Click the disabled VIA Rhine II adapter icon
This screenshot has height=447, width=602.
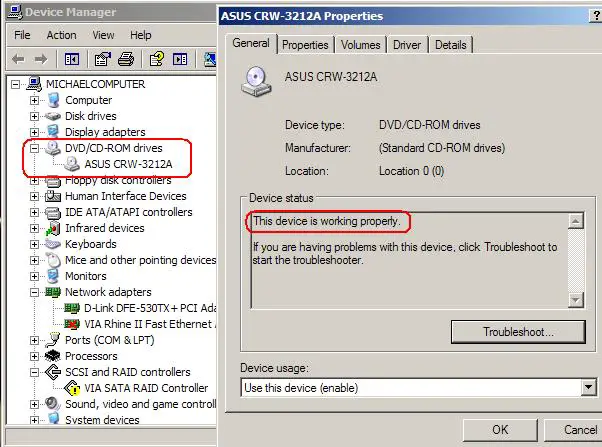[x=72, y=324]
